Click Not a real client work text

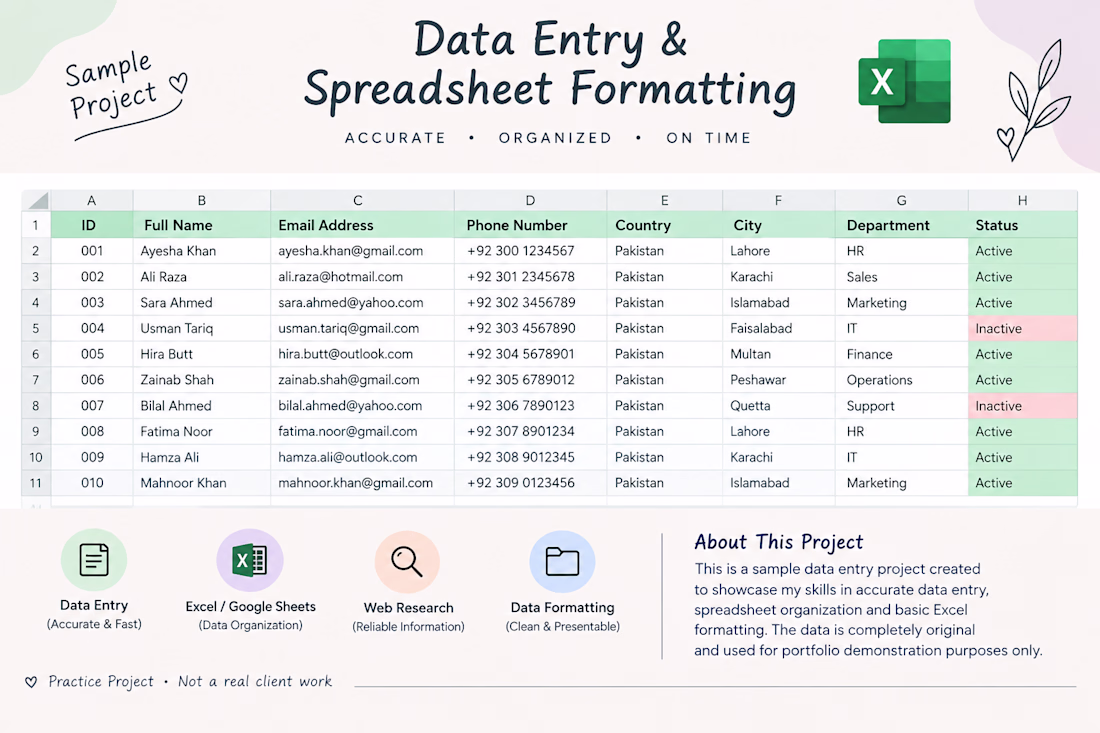(x=255, y=682)
